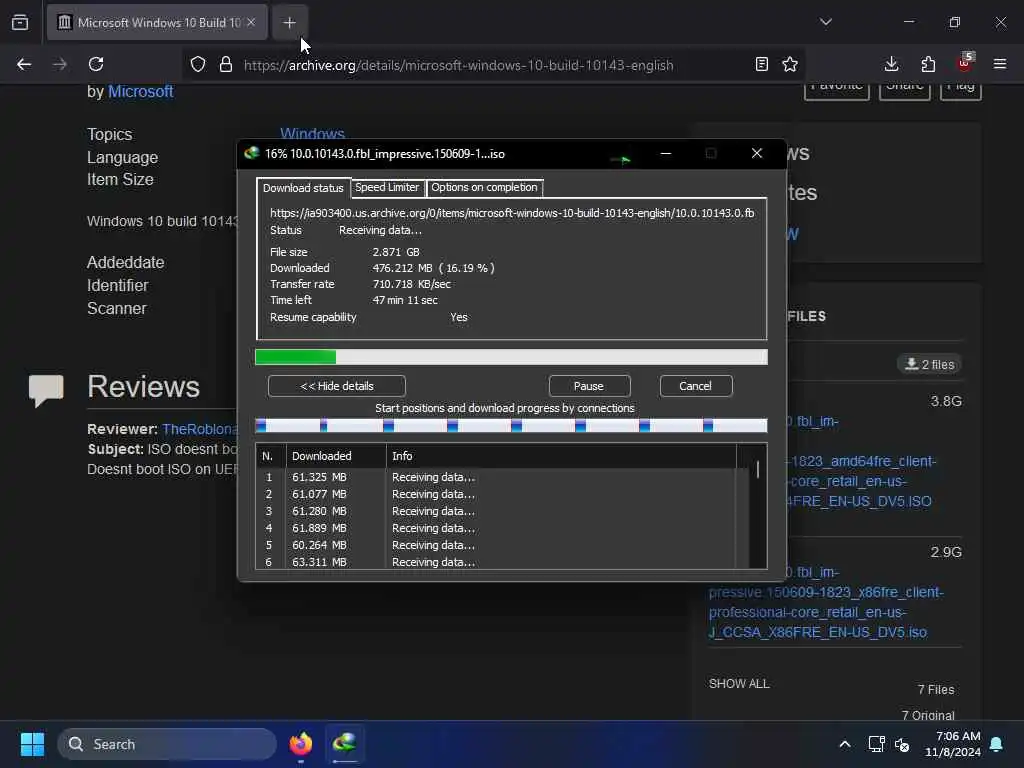Click the IDM icon in dialog title bar
Screen dimensions: 1024x768
[x=251, y=153]
